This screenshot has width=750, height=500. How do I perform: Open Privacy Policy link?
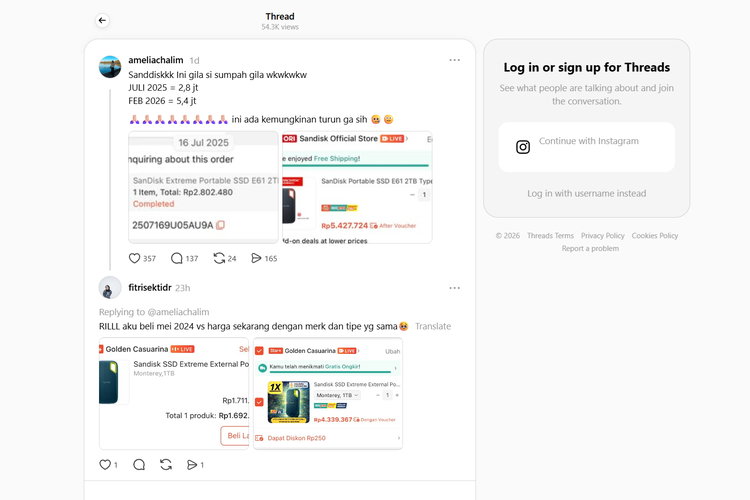point(602,236)
